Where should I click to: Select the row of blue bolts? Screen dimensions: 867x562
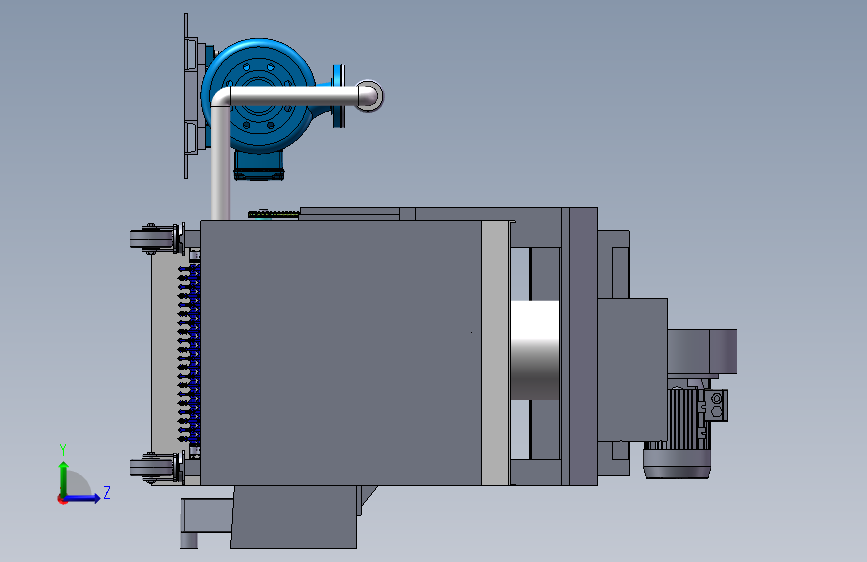(x=189, y=354)
